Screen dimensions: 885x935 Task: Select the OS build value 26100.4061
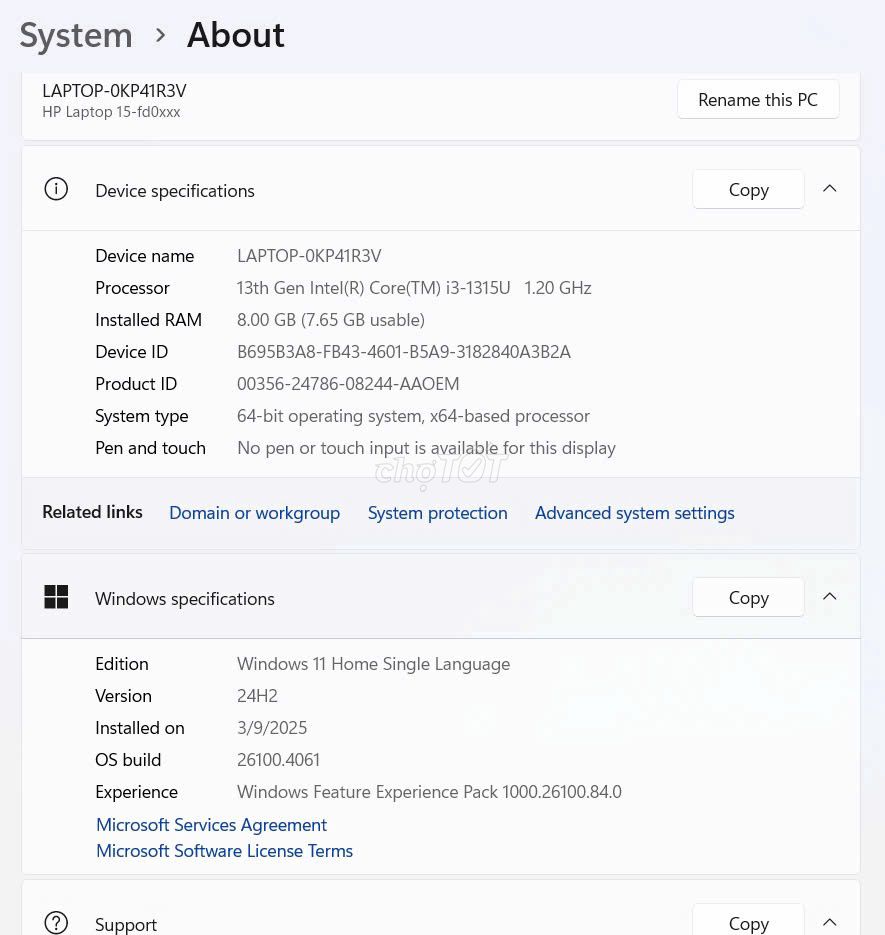tap(279, 760)
